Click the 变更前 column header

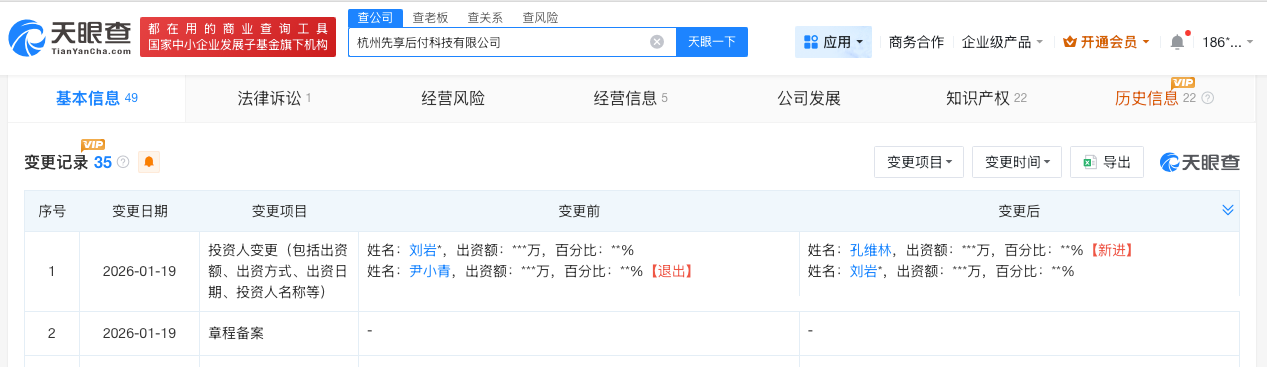pyautogui.click(x=579, y=211)
